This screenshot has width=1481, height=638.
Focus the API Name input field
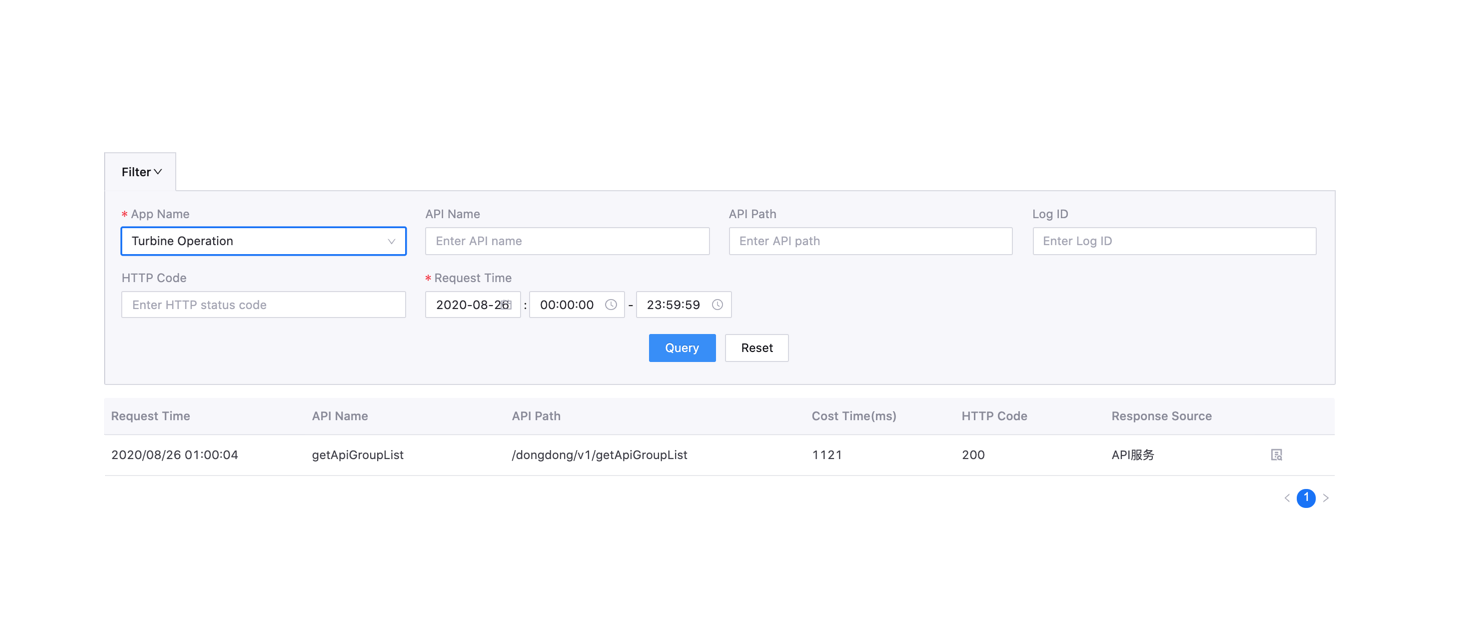[567, 241]
